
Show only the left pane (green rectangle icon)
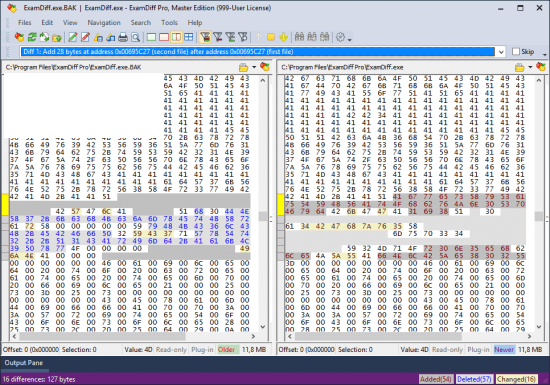coord(151,37)
